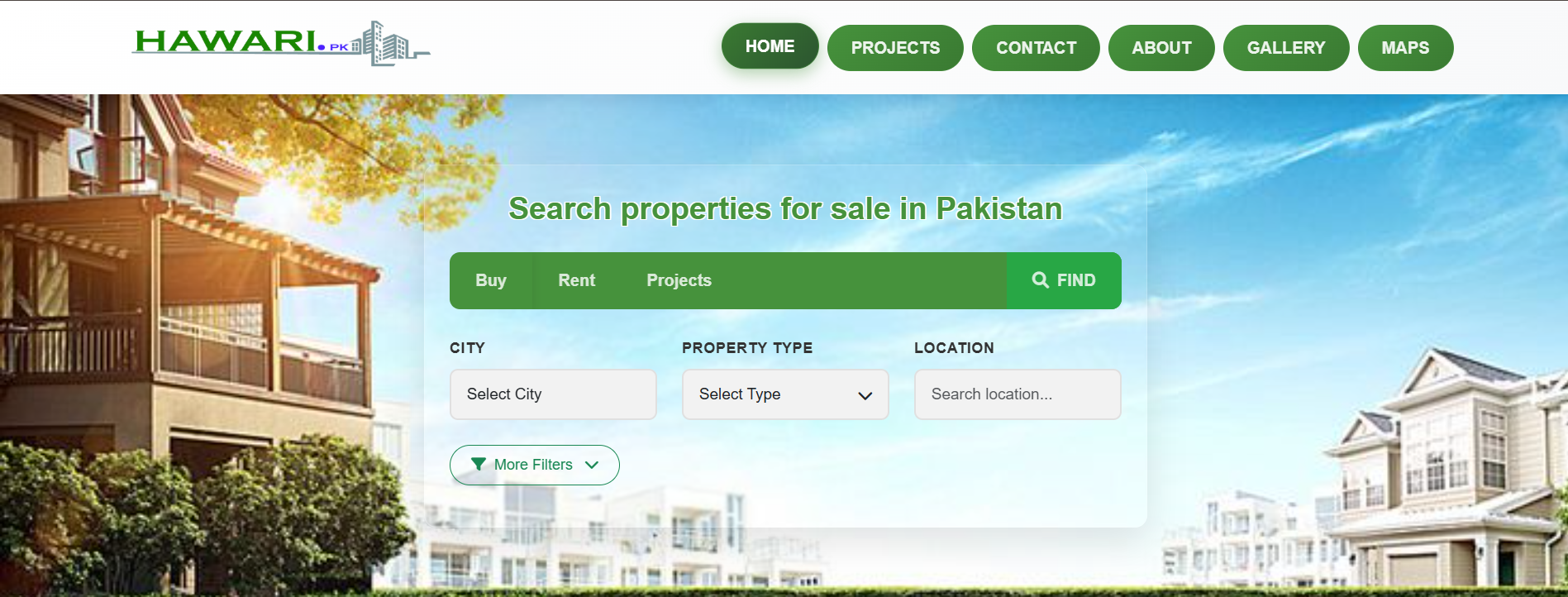The image size is (1568, 597).
Task: Select the Projects search tab
Action: (x=679, y=280)
